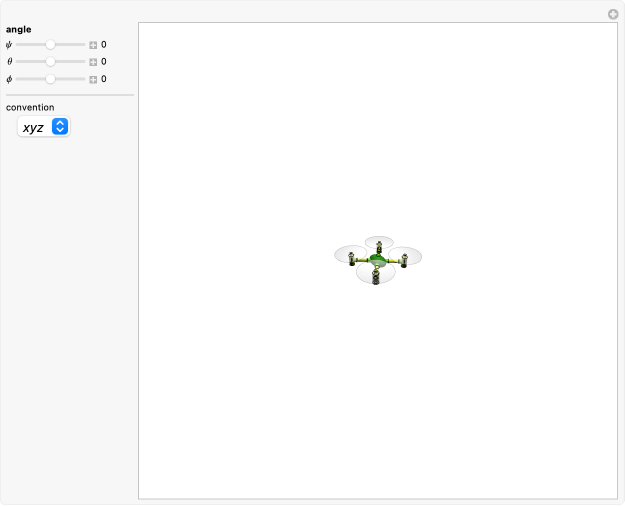Image resolution: width=625 pixels, height=506 pixels.
Task: Click the left end of ψ slider track
Action: point(18,45)
